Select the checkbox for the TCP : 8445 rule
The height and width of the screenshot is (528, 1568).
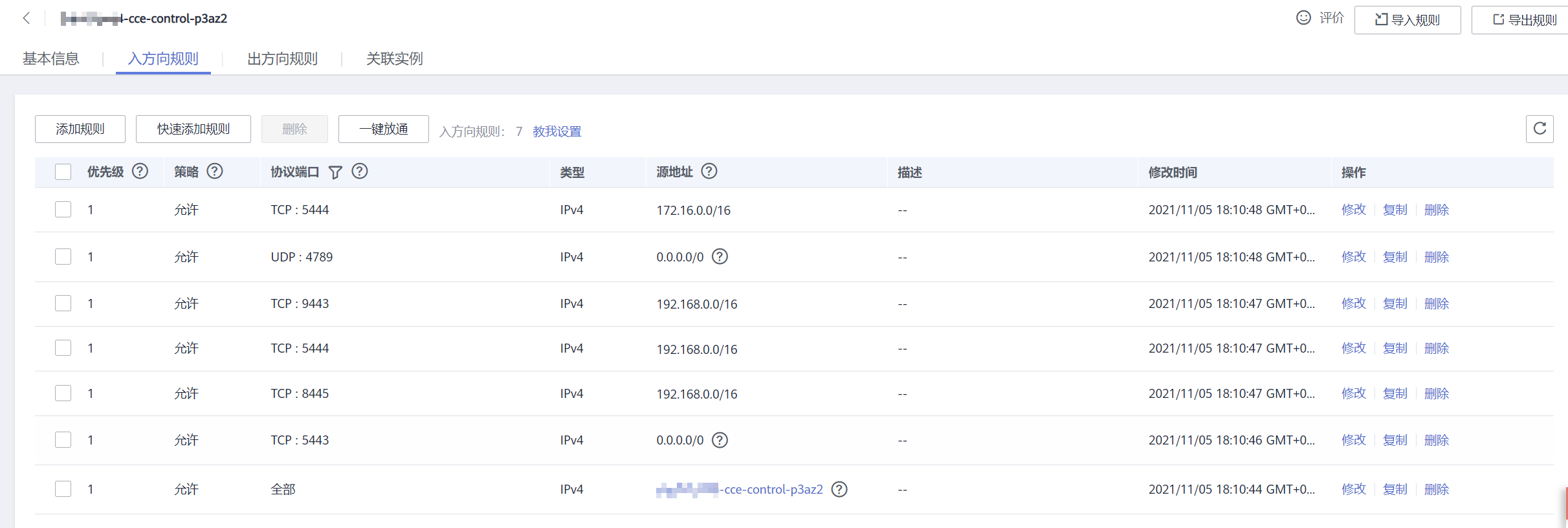pos(63,393)
